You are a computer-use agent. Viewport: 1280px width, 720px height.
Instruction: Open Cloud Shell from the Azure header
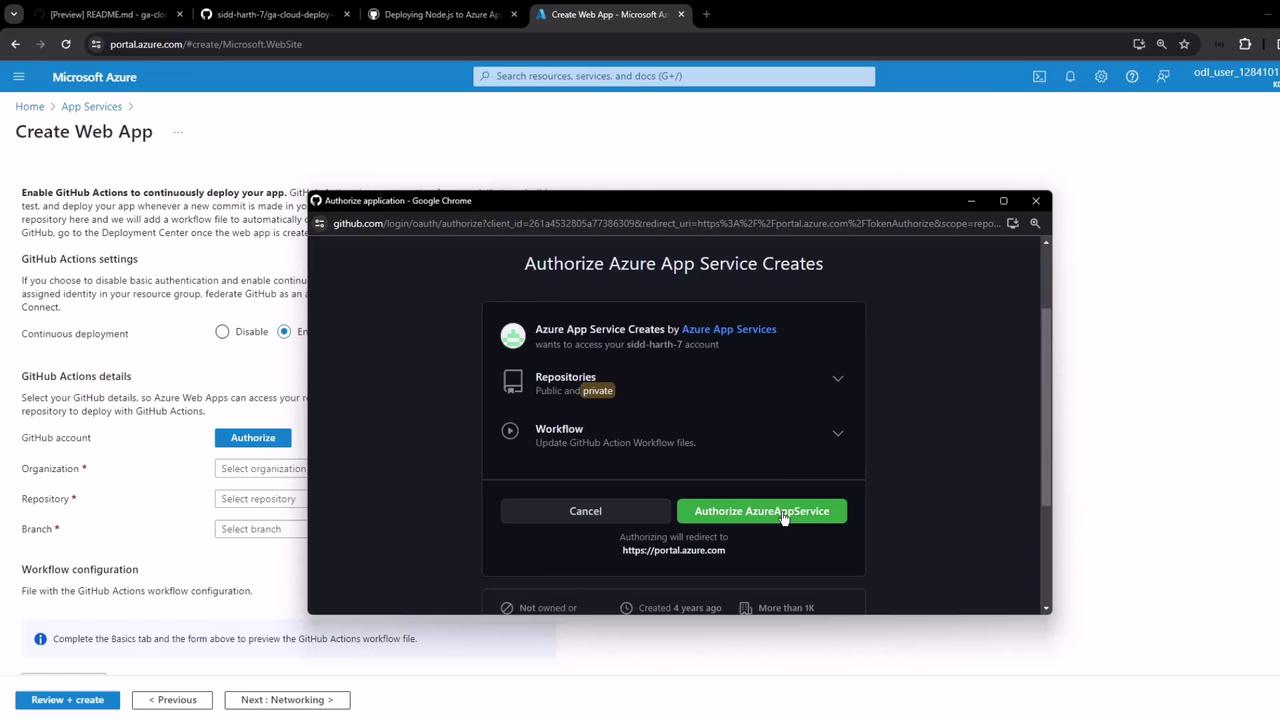pyautogui.click(x=1039, y=77)
